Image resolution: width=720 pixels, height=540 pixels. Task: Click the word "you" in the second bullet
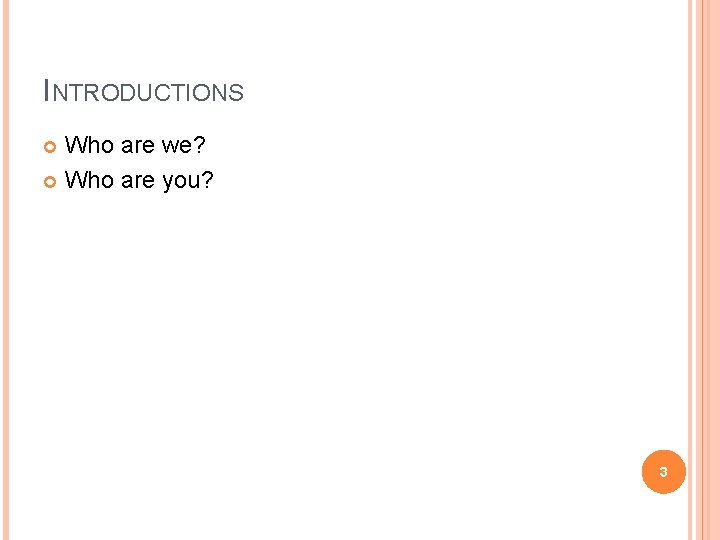point(182,182)
